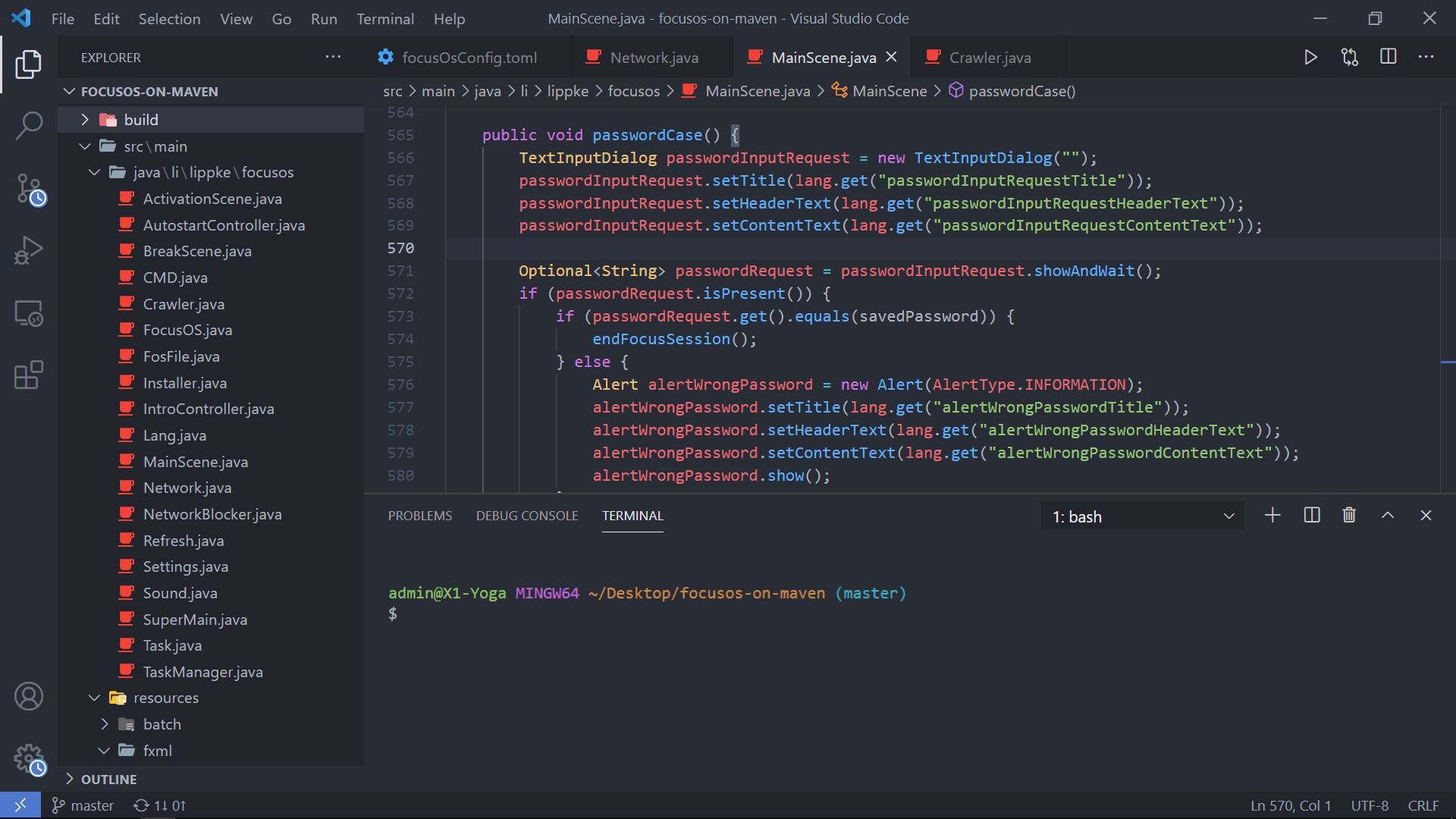Open the Terminal menu
Screen dimensions: 1456x819
385,19
